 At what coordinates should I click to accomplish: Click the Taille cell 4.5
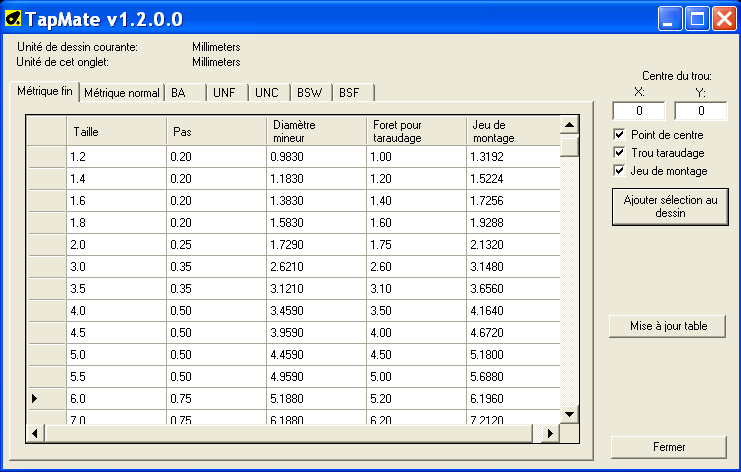point(116,333)
